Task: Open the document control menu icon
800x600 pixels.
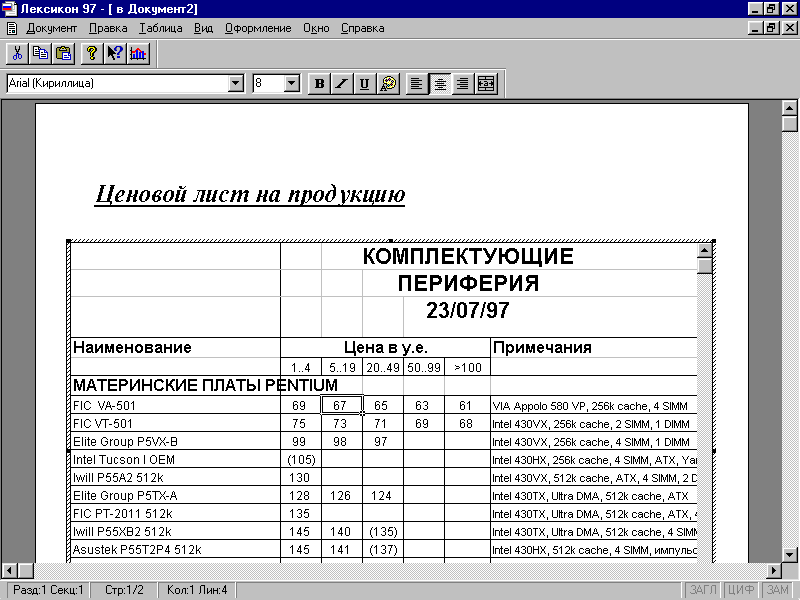Action: click(12, 29)
